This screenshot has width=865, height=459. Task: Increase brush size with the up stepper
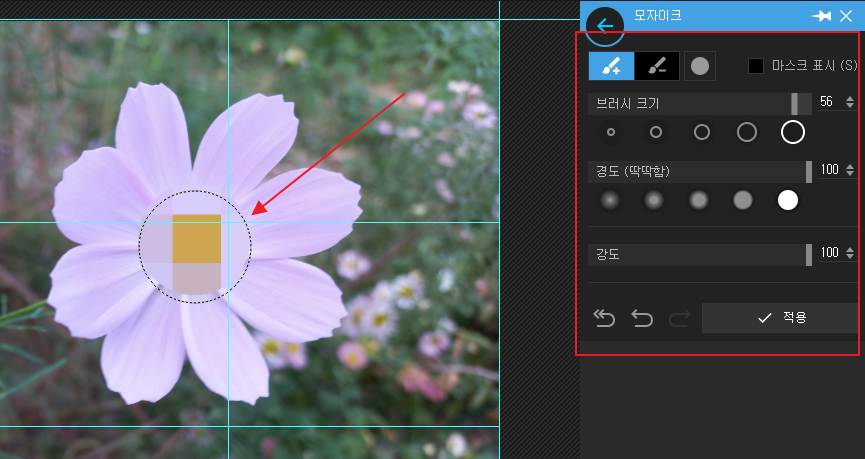tap(850, 98)
